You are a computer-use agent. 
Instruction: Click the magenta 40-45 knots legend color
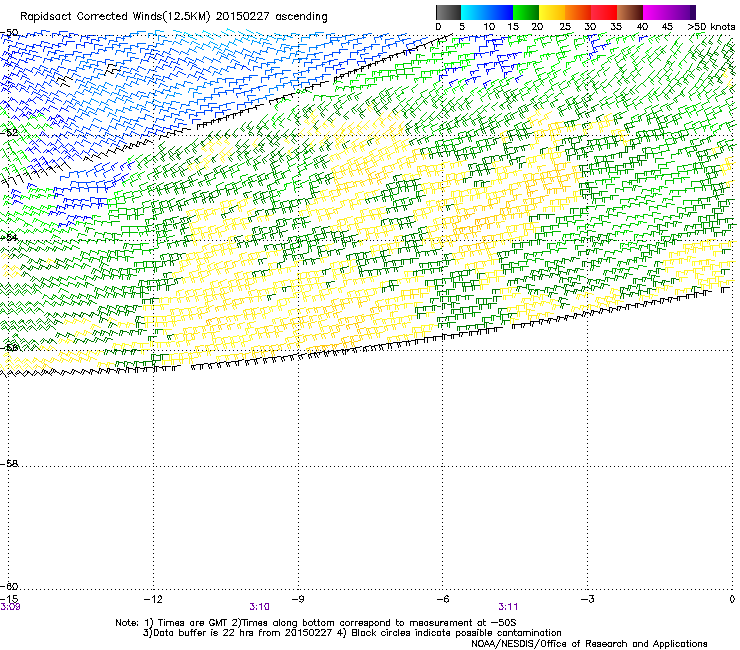(656, 12)
